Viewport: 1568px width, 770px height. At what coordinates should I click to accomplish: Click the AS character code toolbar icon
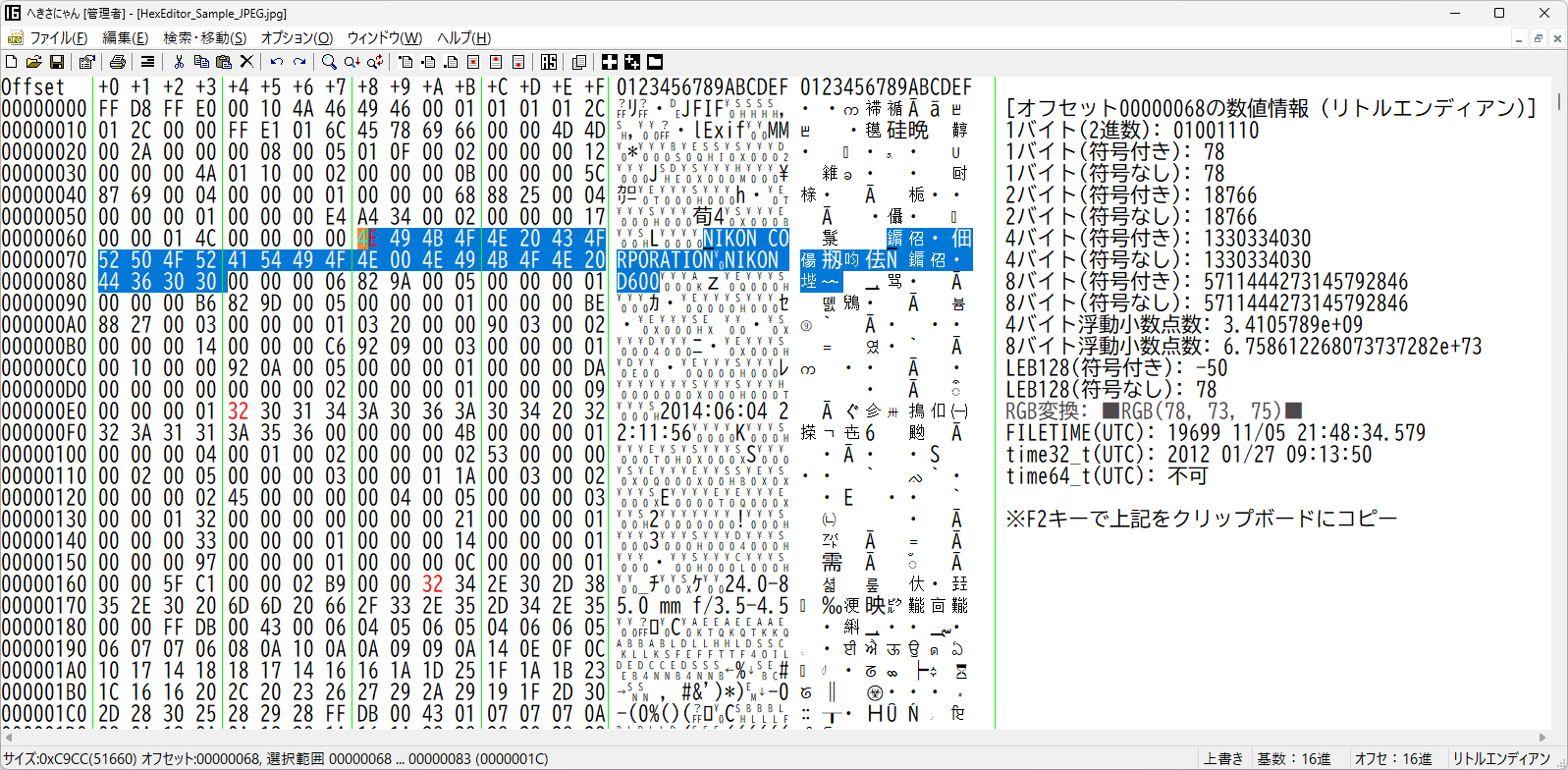click(x=549, y=62)
